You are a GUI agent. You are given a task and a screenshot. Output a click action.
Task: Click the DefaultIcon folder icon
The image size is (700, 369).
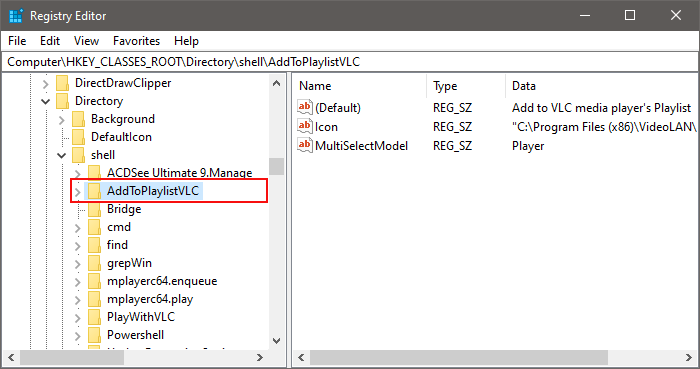(x=79, y=137)
